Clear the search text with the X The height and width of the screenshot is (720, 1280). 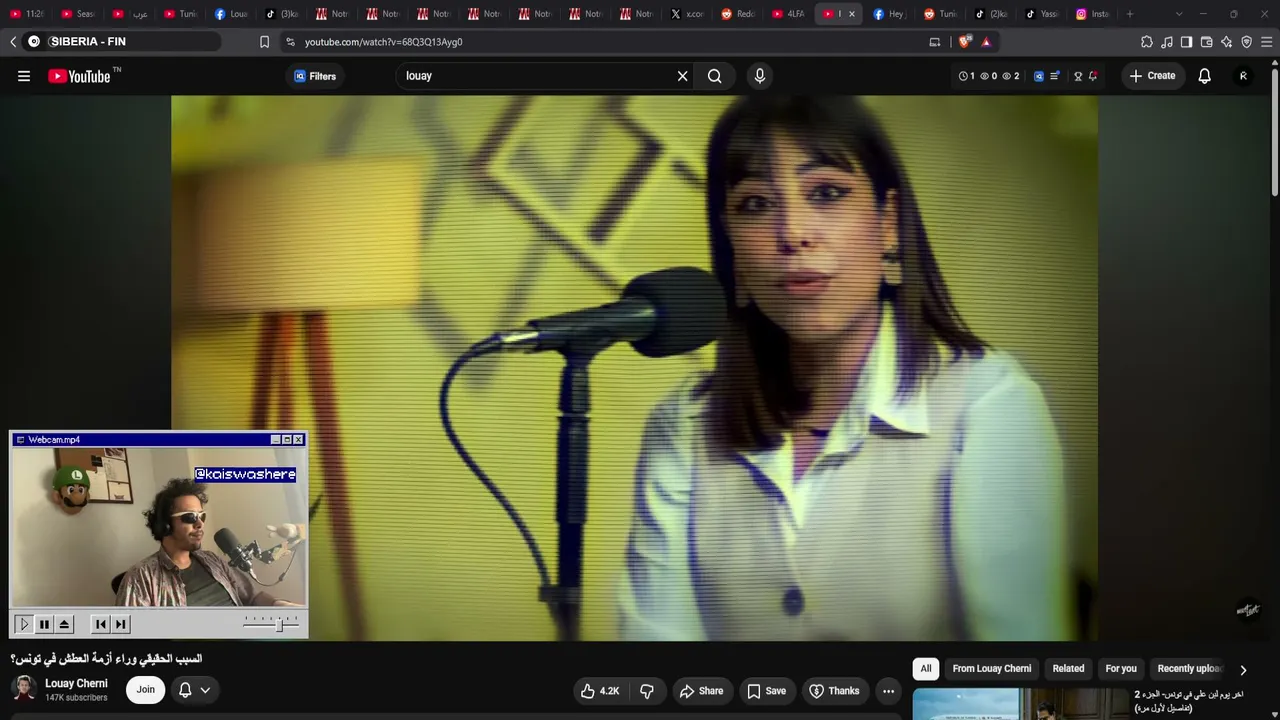point(683,76)
